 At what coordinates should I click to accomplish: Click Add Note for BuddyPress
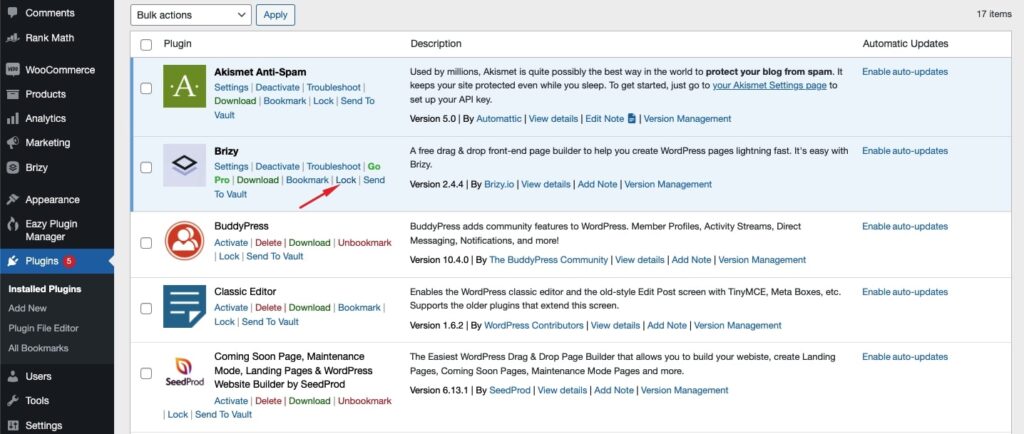(691, 260)
